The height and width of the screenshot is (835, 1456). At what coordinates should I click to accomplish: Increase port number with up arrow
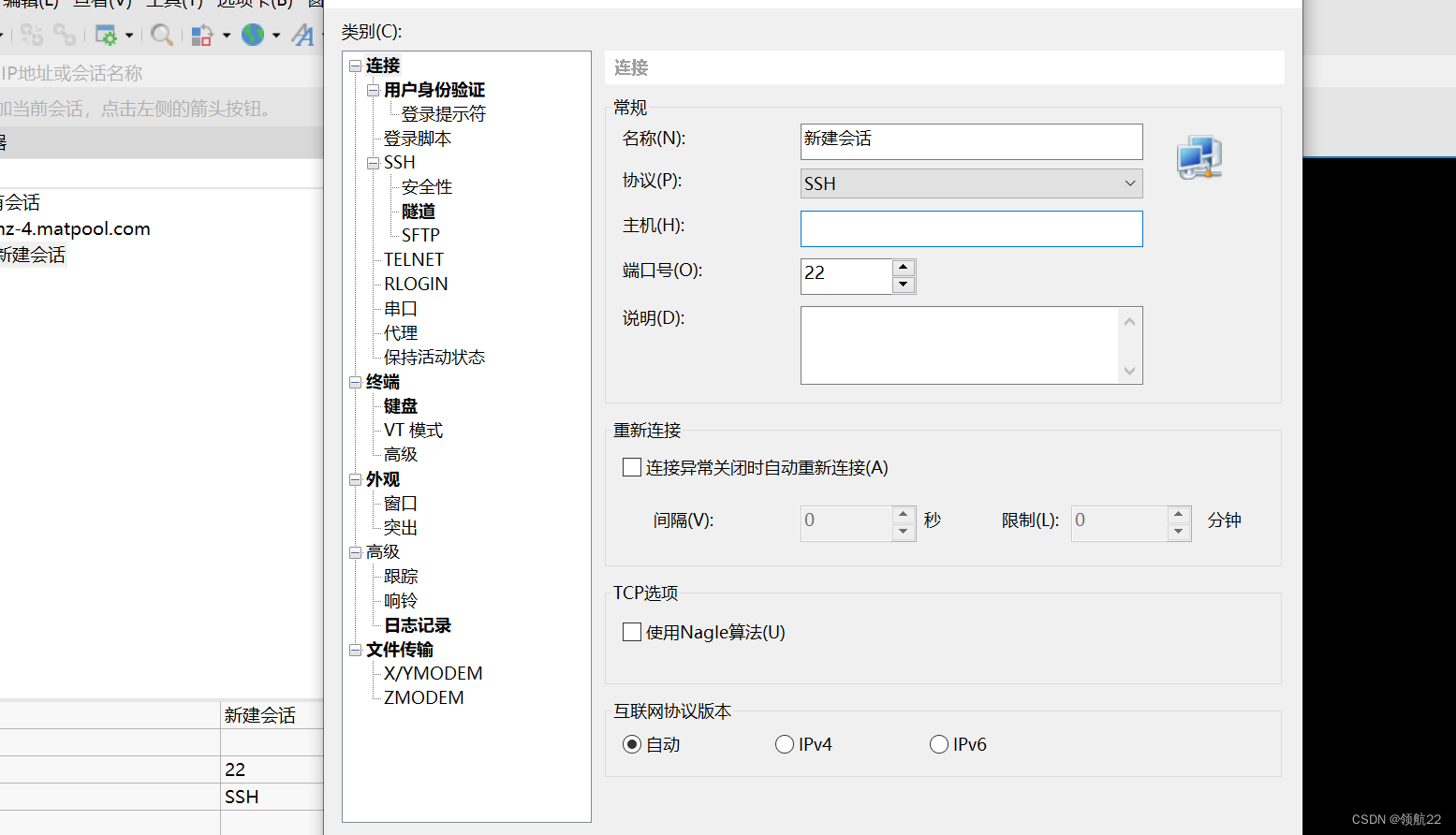(904, 268)
